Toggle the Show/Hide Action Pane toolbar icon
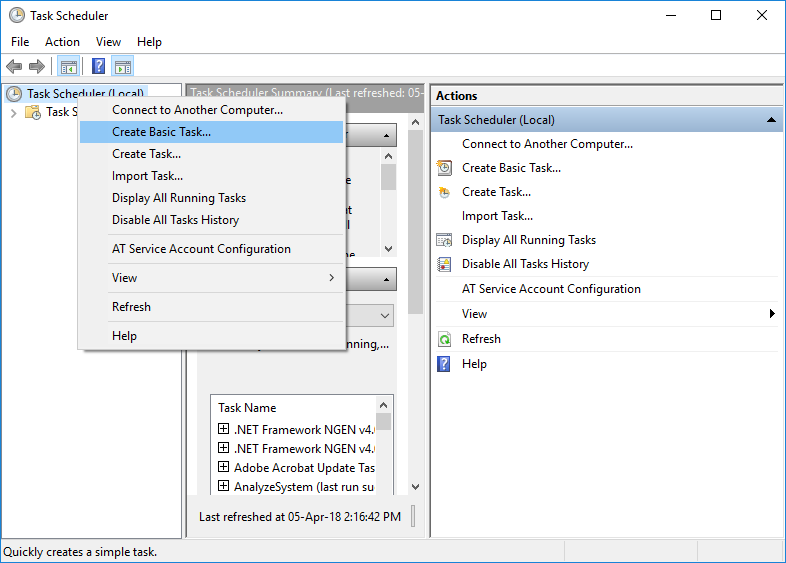The image size is (786, 563). point(122,67)
